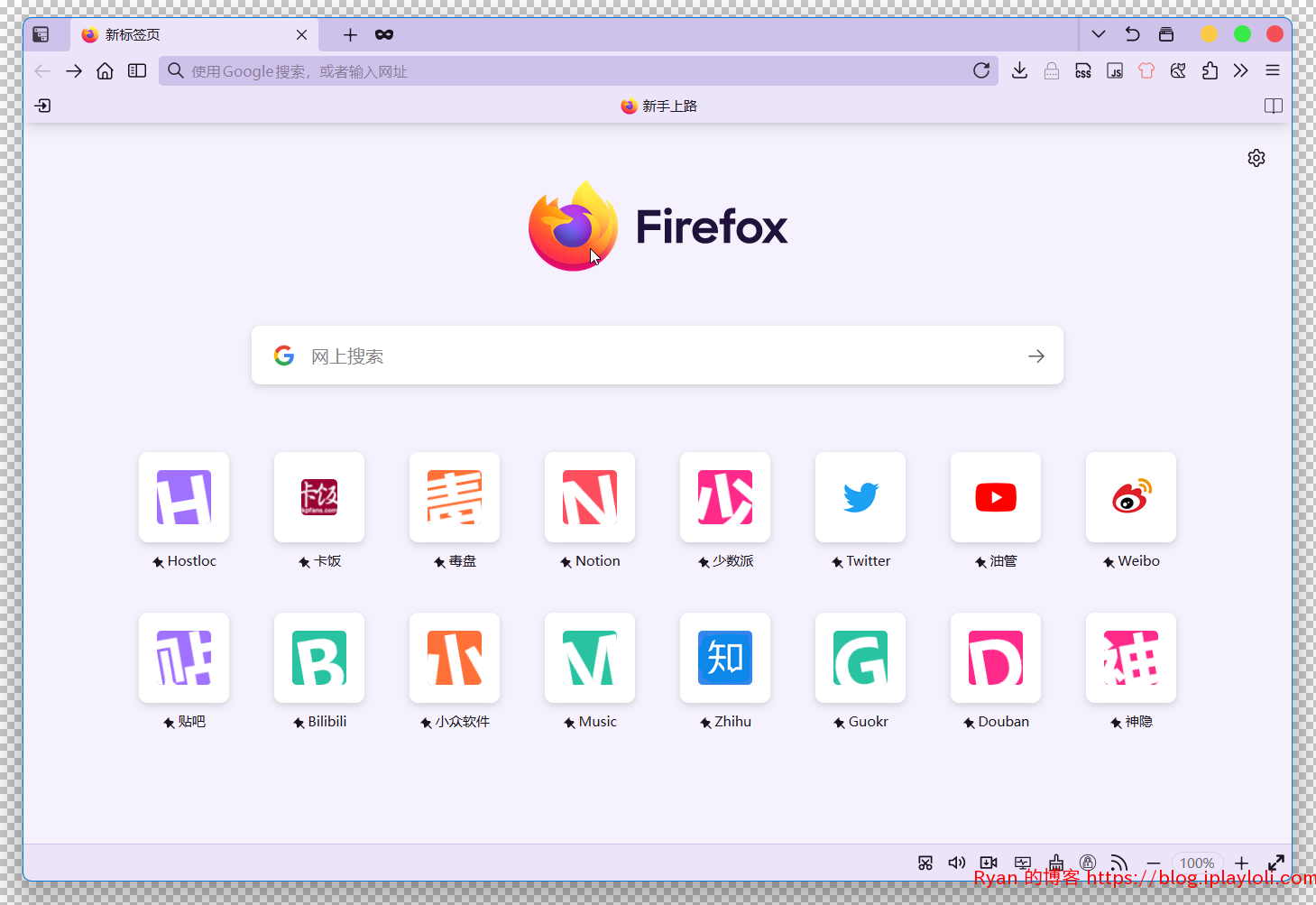1316x905 pixels.
Task: Open the extensions puzzle-piece menu
Action: 1210,71
